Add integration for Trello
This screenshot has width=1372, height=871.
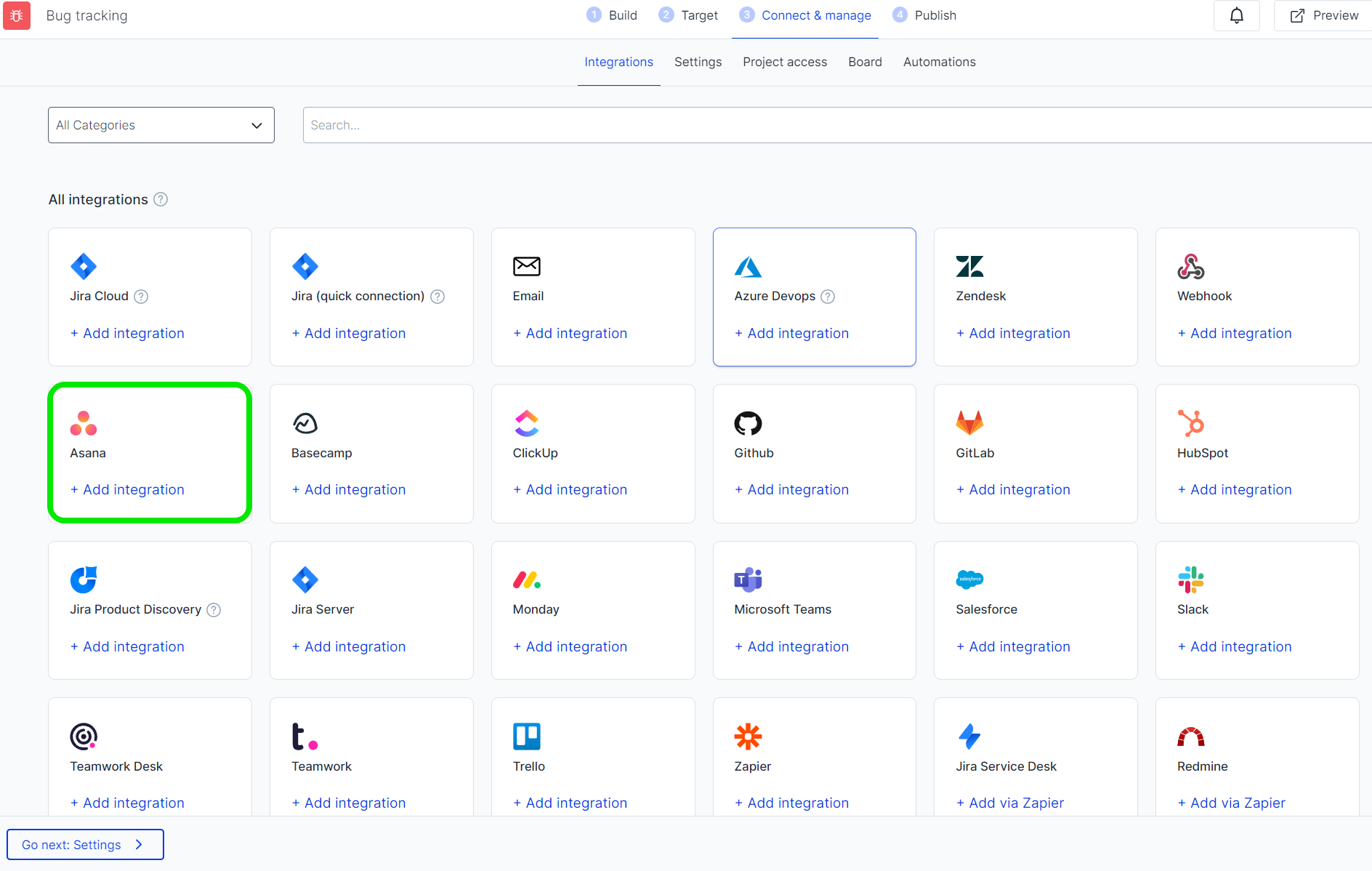point(570,803)
